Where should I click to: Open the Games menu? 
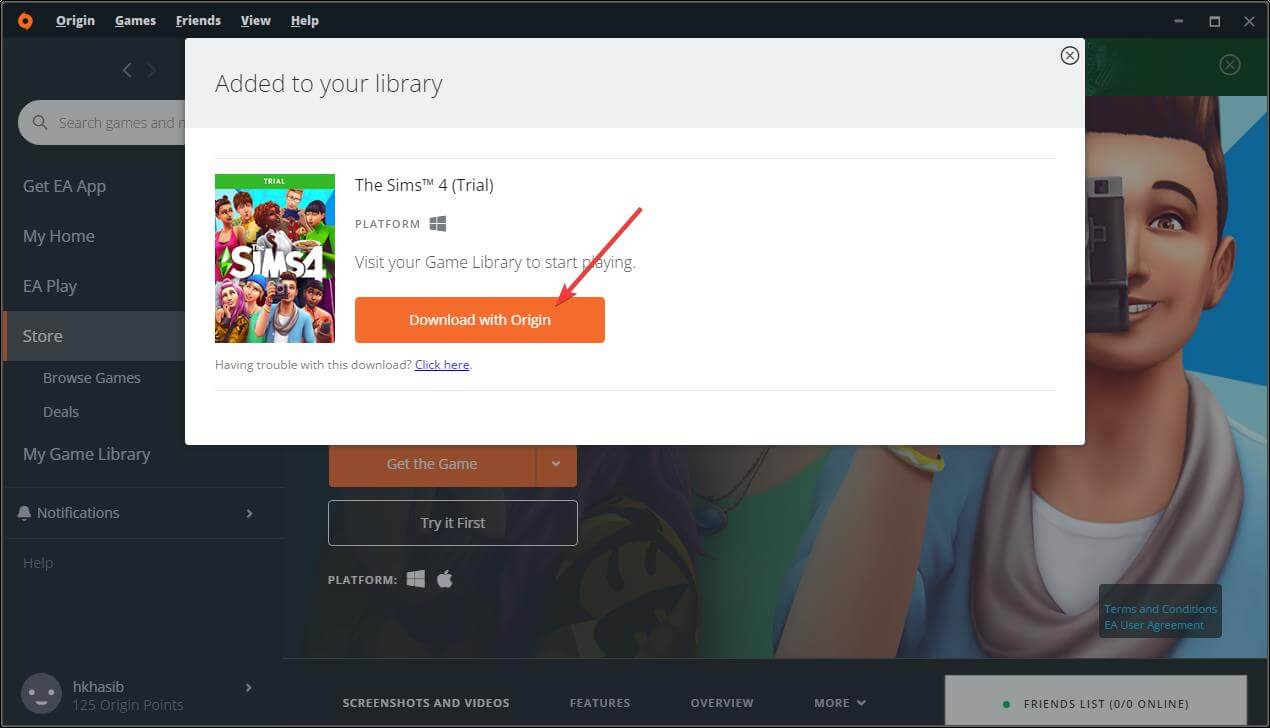(135, 20)
